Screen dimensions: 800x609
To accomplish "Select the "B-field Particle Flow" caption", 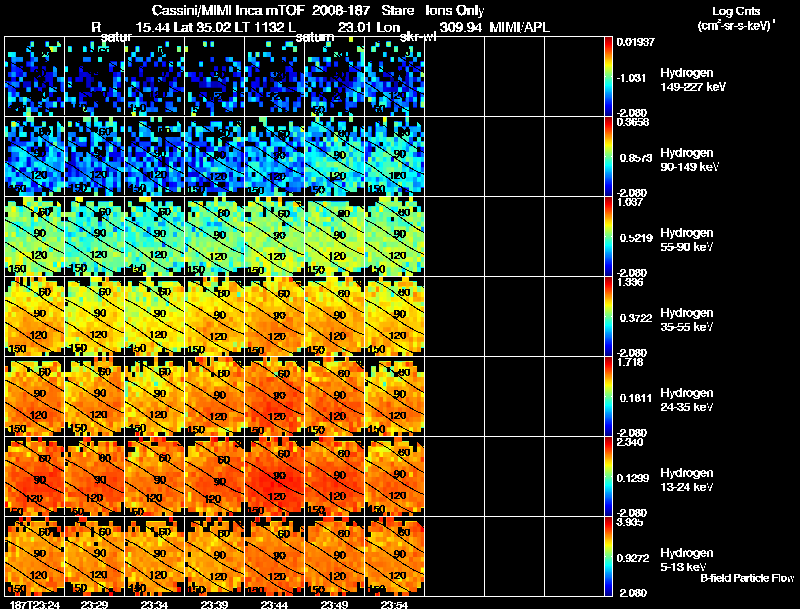I will pos(747,578).
